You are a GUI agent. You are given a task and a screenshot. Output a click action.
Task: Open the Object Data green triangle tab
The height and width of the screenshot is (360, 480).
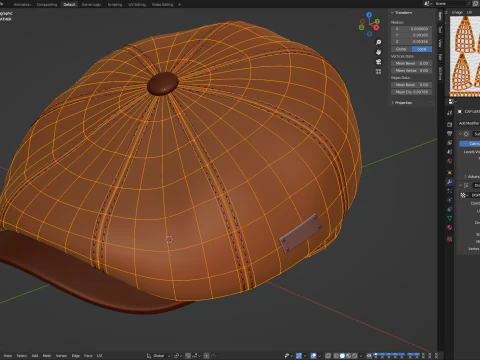click(x=450, y=218)
